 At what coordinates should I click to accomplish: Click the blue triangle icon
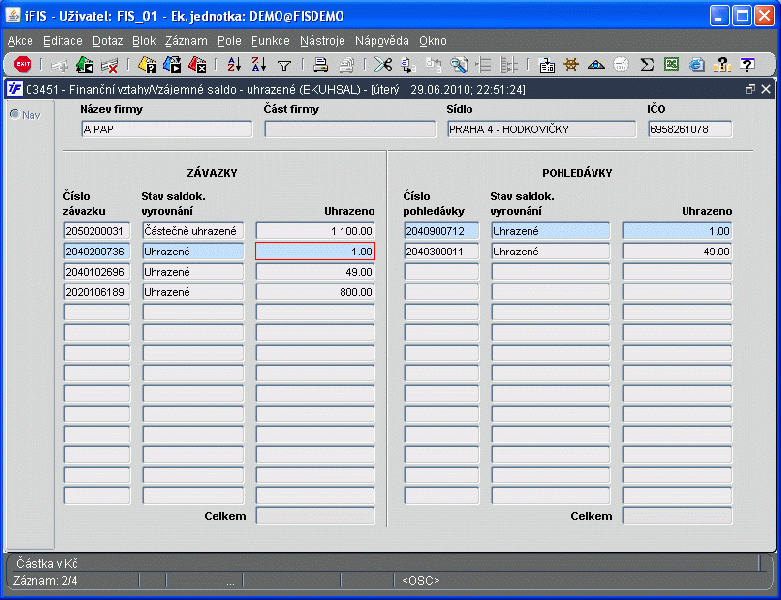[596, 65]
